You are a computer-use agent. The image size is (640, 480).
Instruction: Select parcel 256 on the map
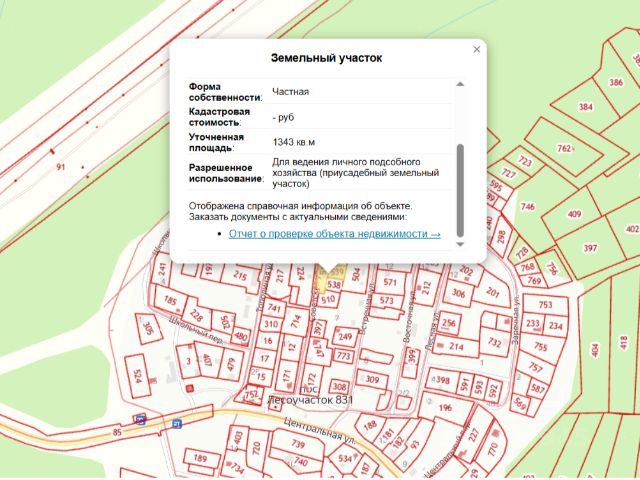pos(449,323)
